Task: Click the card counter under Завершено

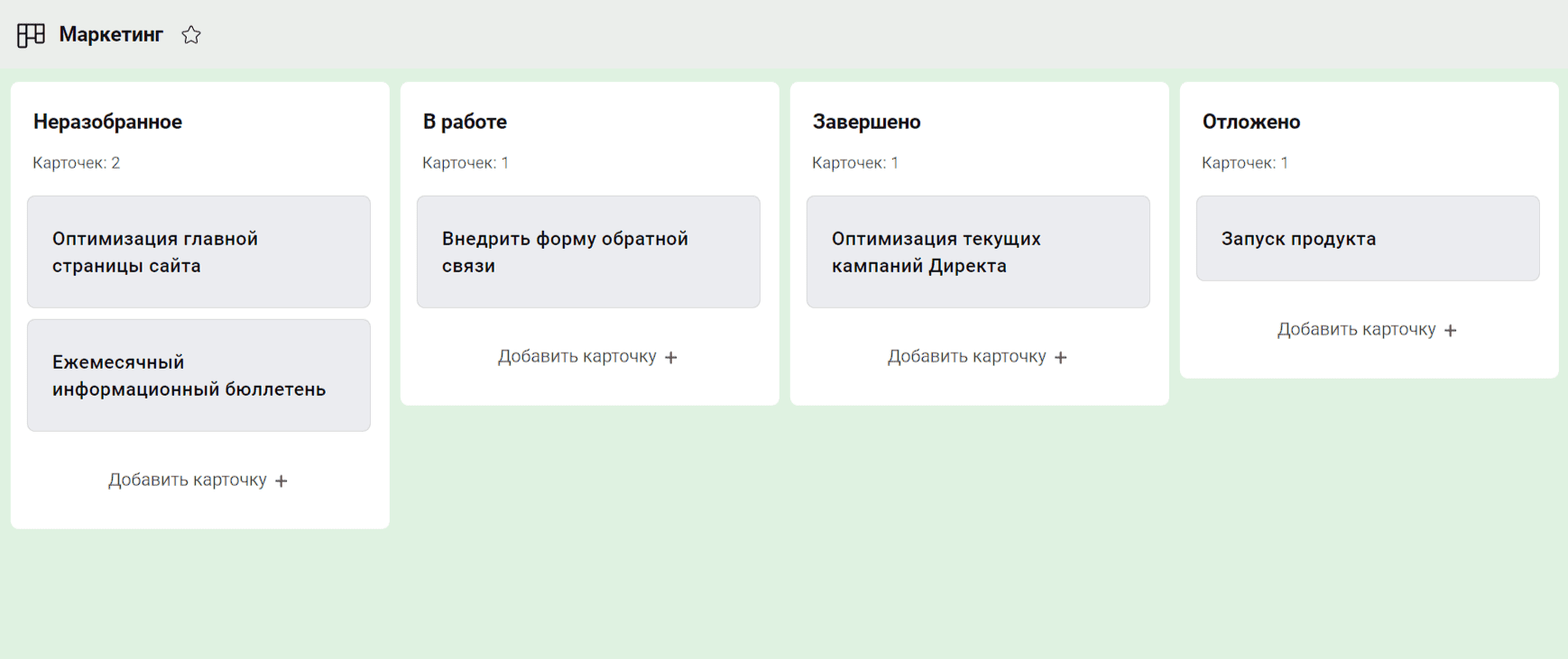Action: (855, 163)
